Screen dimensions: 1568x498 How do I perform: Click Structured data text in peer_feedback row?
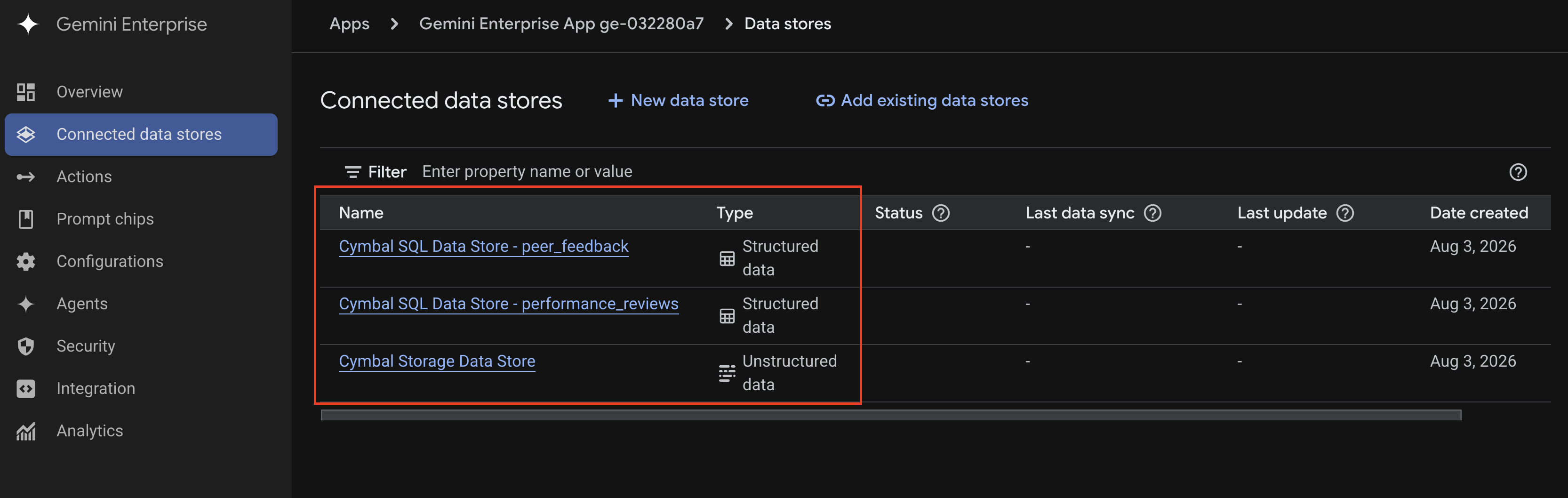pyautogui.click(x=780, y=258)
